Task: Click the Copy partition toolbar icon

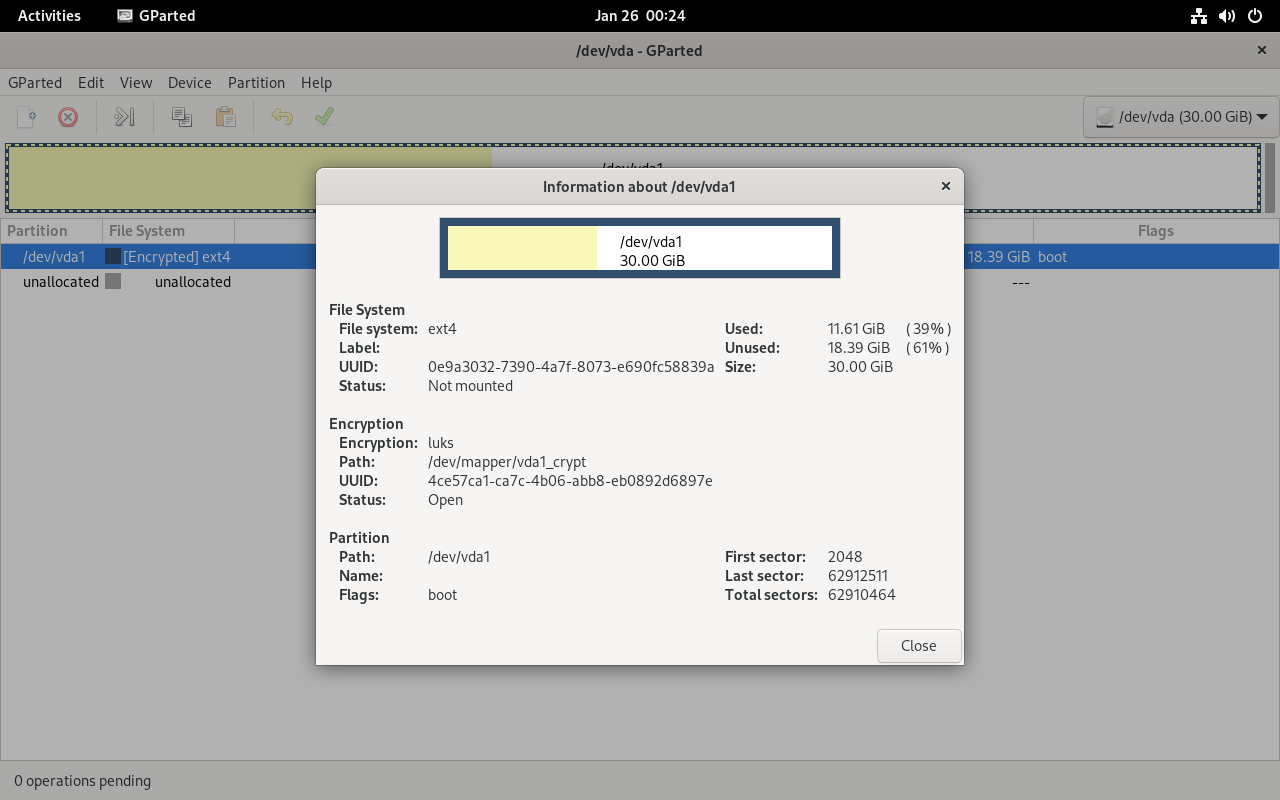Action: [x=182, y=117]
